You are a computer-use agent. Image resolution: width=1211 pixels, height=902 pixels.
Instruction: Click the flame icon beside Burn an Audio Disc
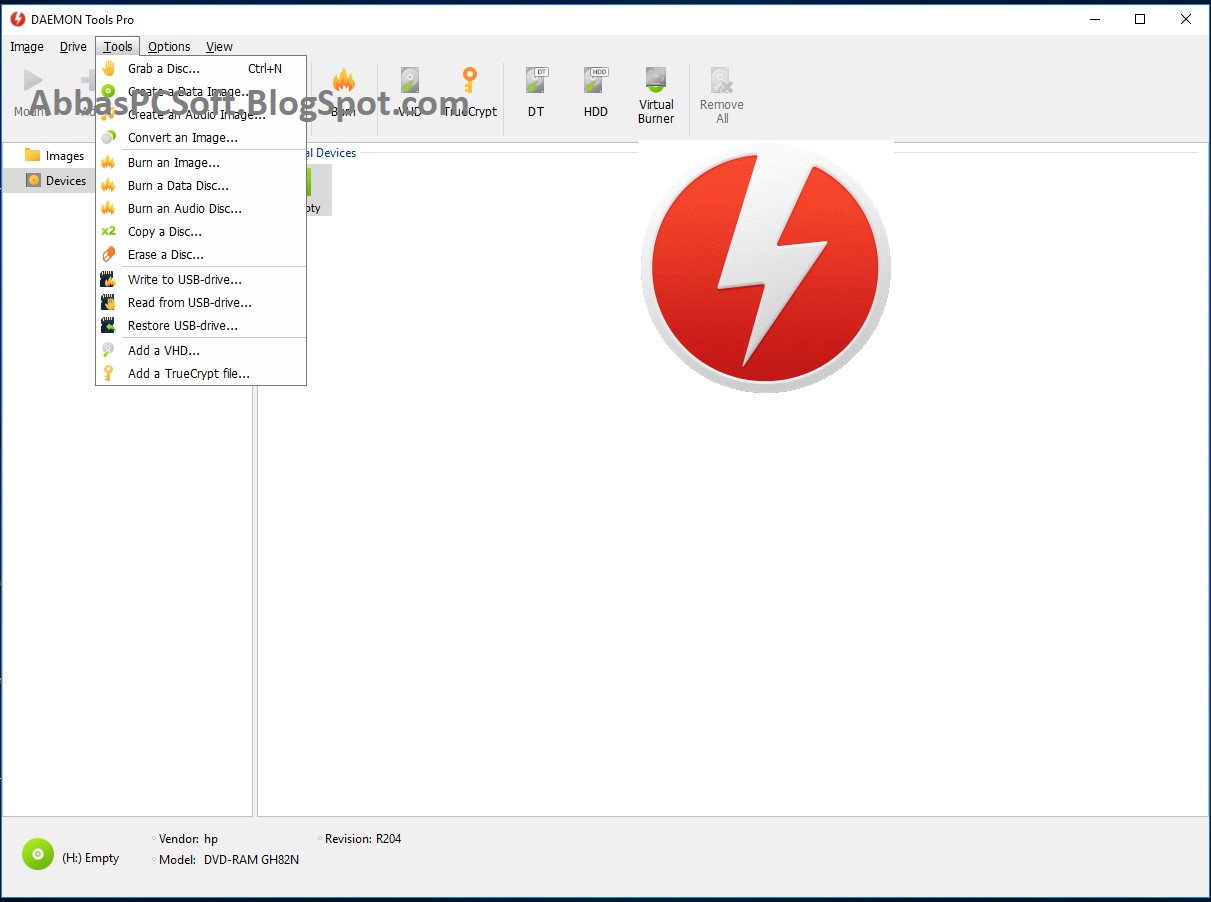pos(109,208)
